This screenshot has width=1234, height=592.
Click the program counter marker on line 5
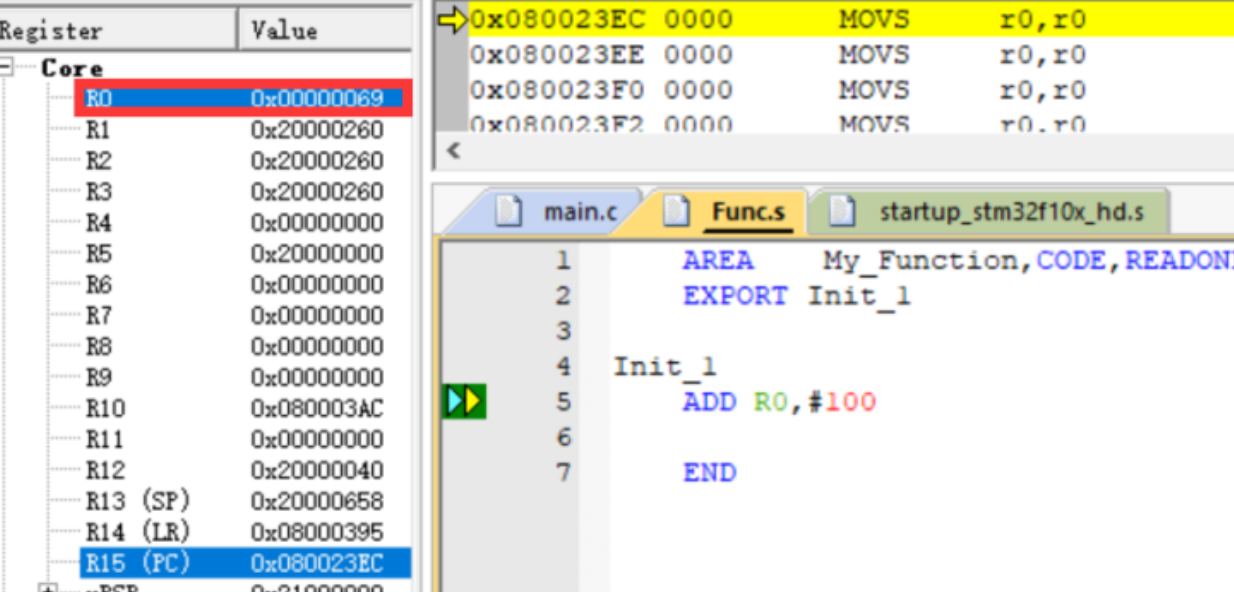(464, 402)
